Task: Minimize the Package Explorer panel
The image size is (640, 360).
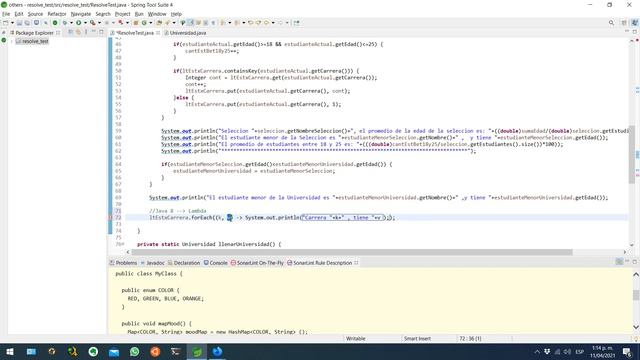Action: pos(93,32)
